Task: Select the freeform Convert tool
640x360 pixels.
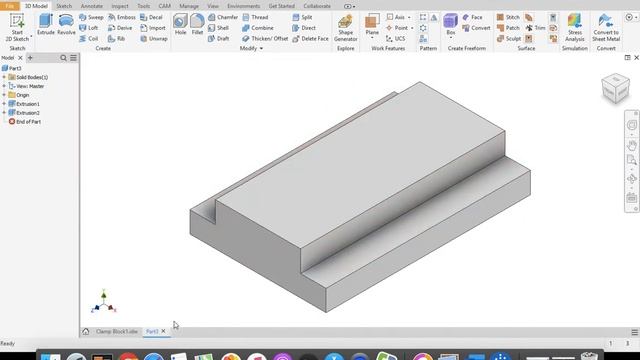Action: 476,28
